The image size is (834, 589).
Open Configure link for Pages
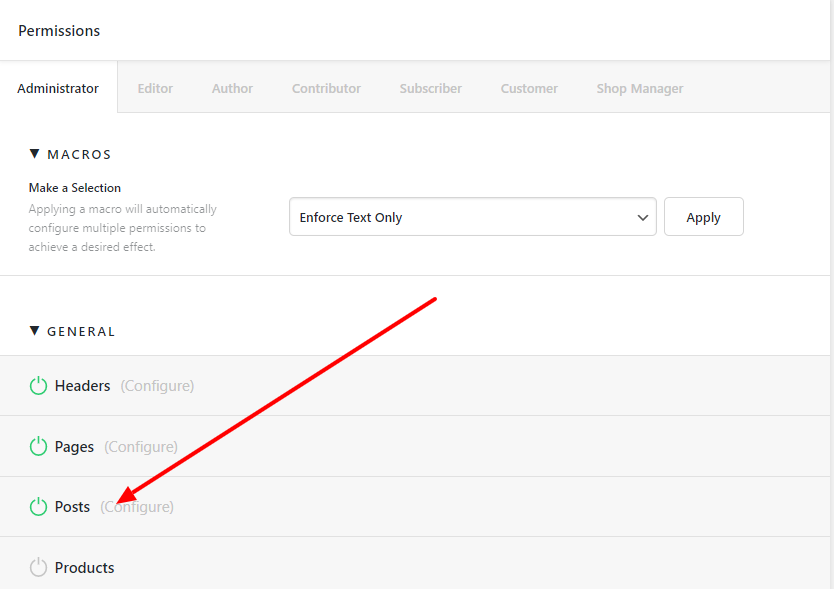141,446
